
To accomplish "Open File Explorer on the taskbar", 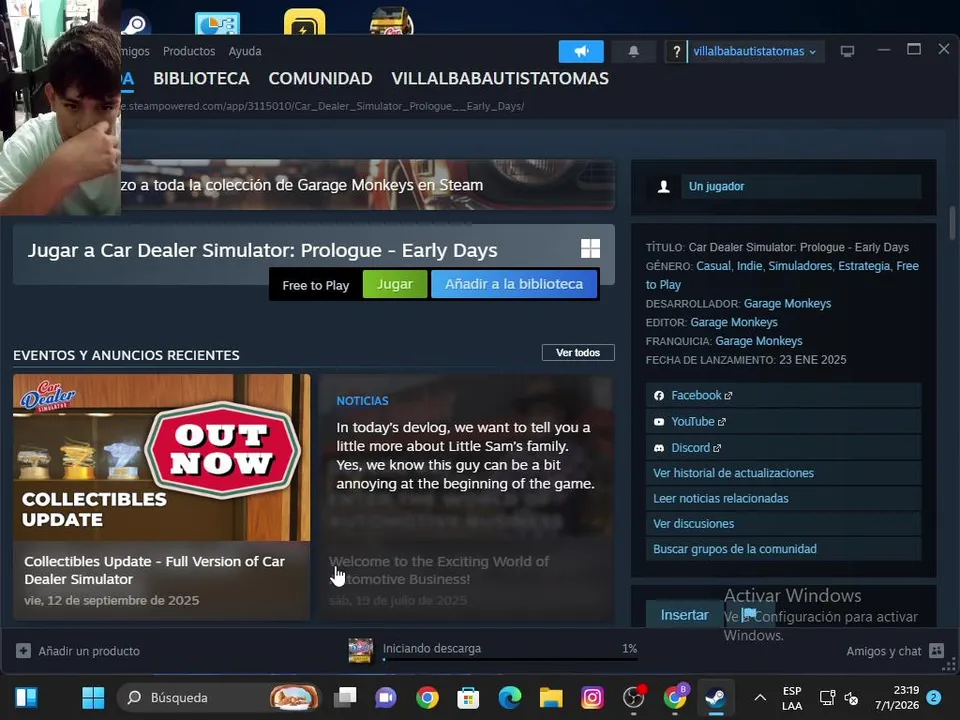I will point(550,697).
